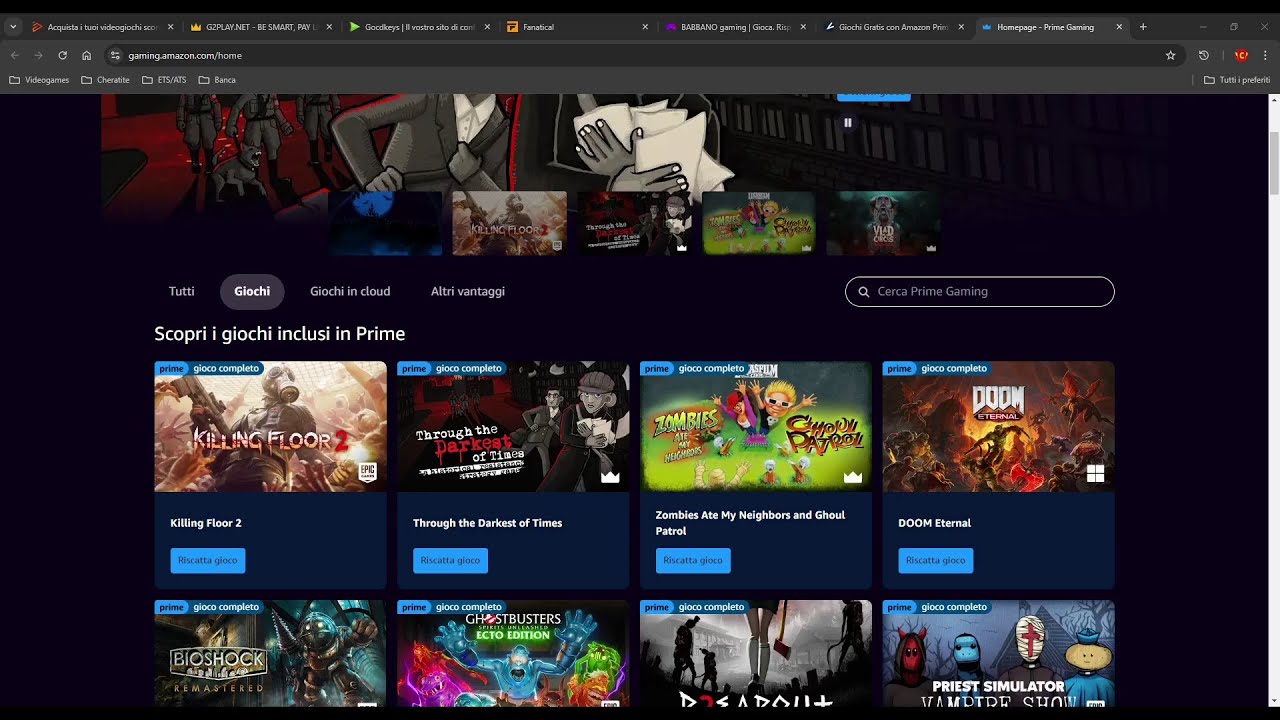Open the Killing Floor 2 cover image

270,427
